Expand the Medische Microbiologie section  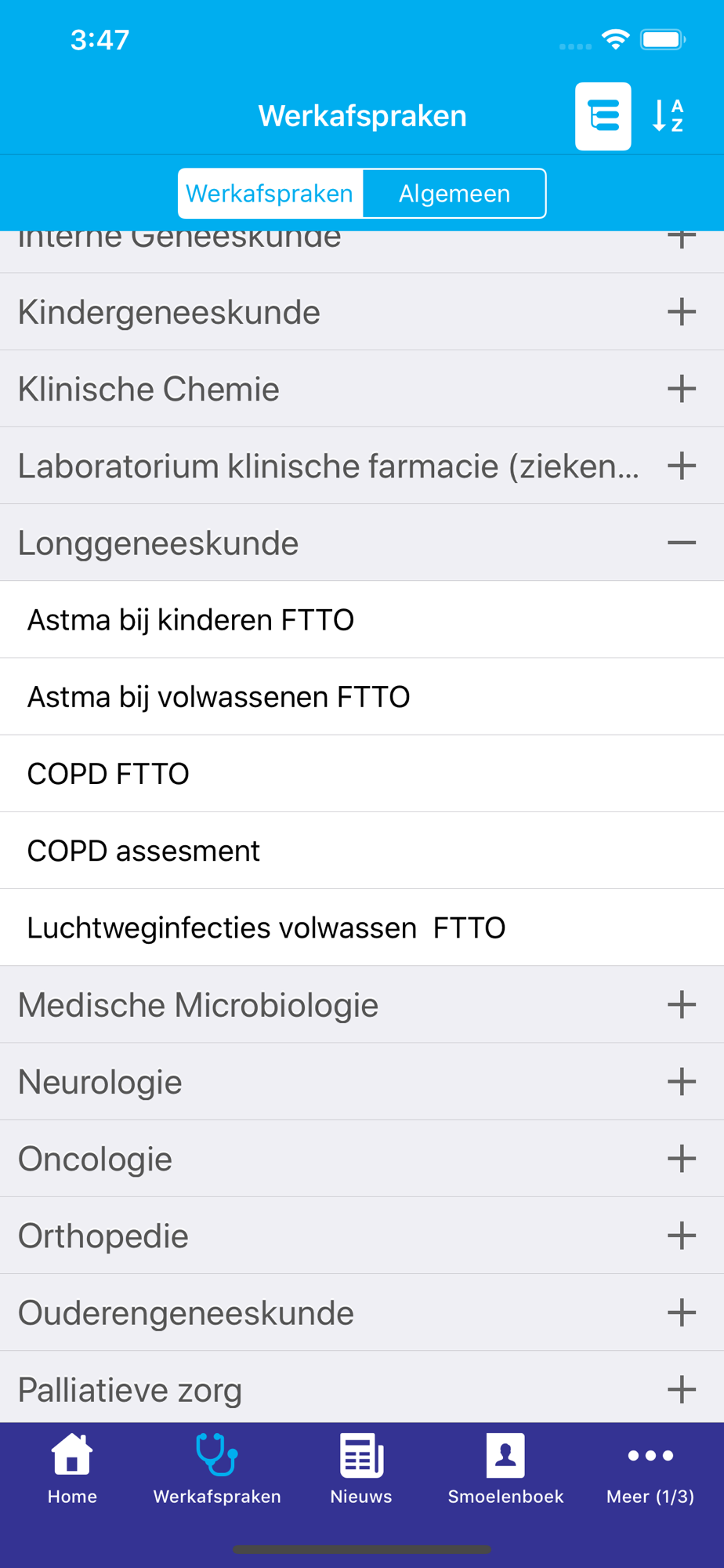(682, 1004)
